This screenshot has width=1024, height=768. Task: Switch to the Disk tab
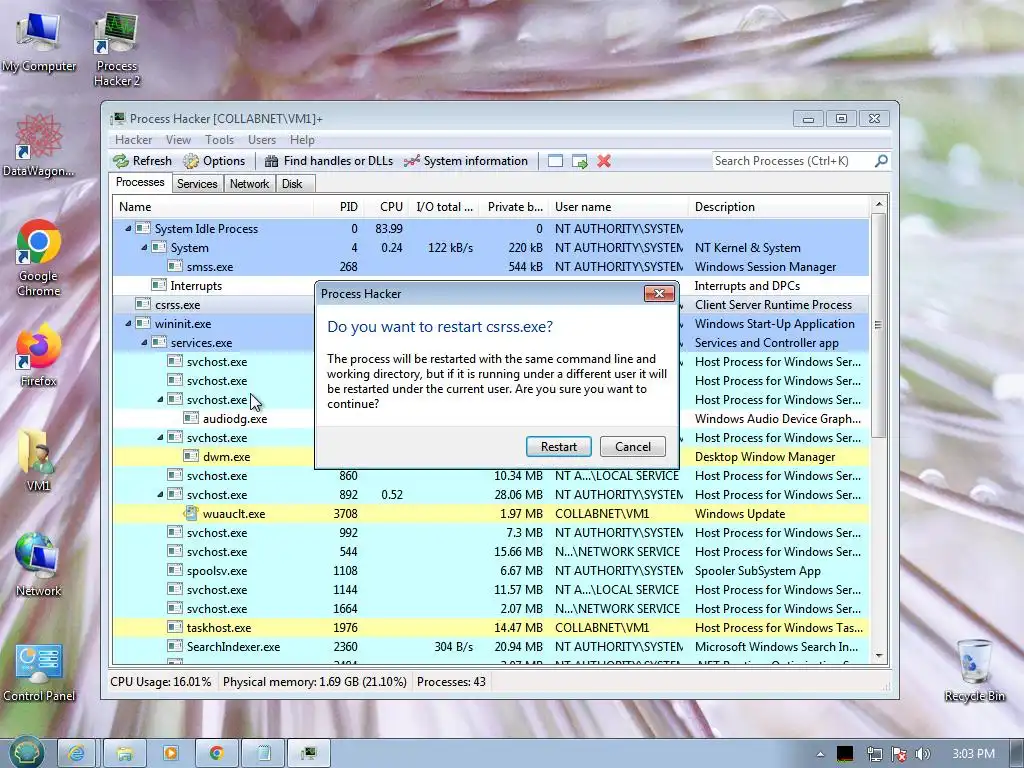click(x=293, y=184)
